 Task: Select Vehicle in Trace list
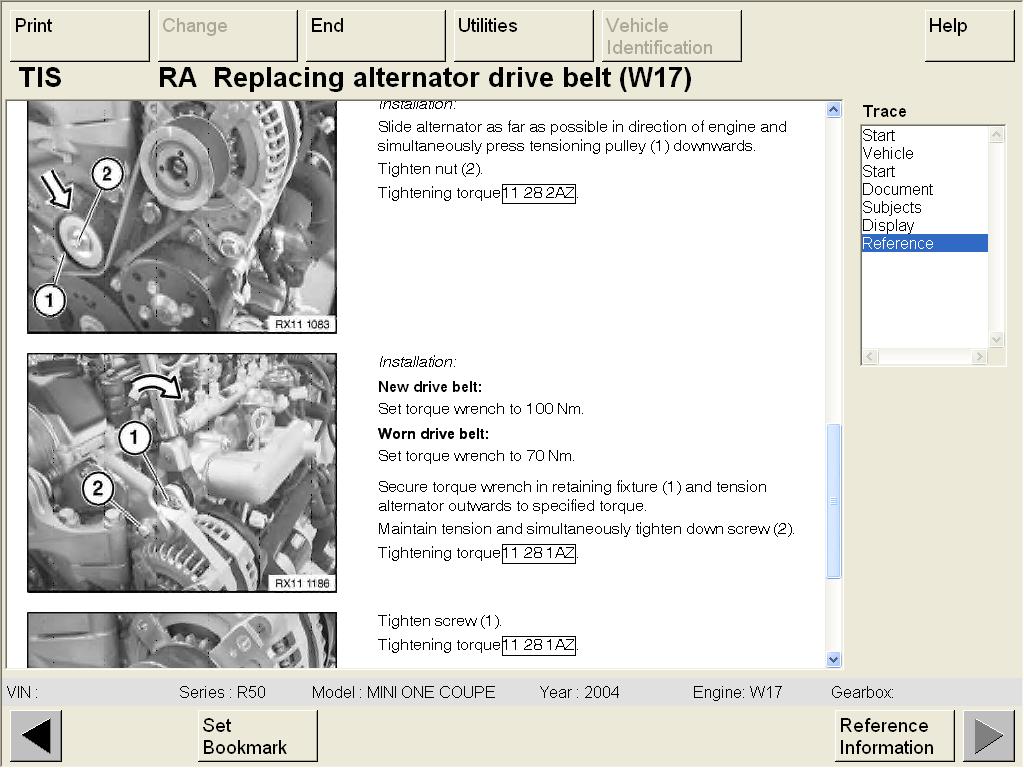tap(887, 153)
